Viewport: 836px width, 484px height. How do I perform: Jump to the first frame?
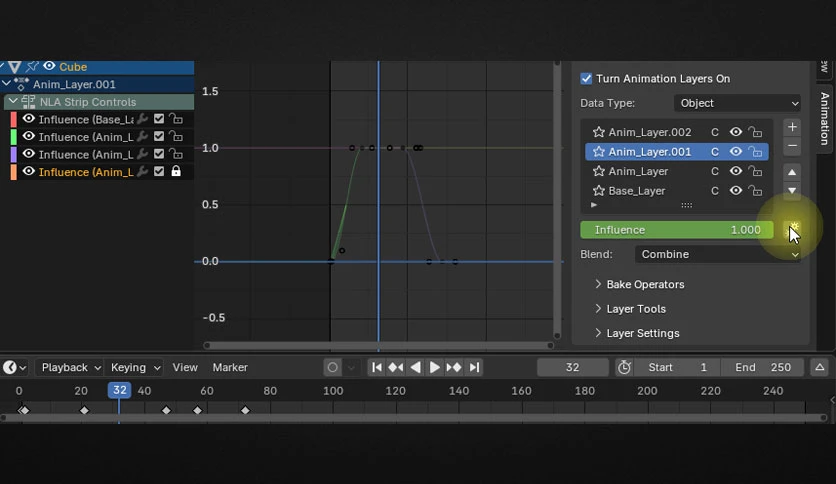click(x=376, y=367)
